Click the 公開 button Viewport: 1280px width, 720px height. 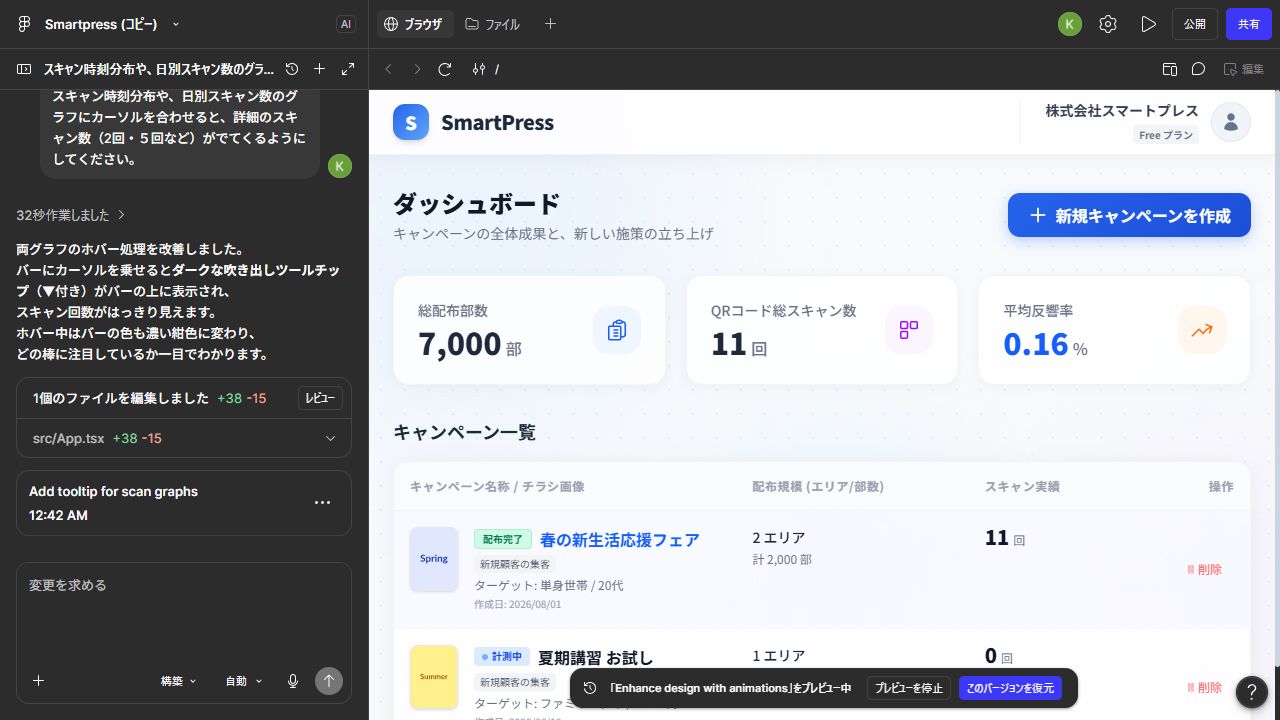pos(1195,24)
